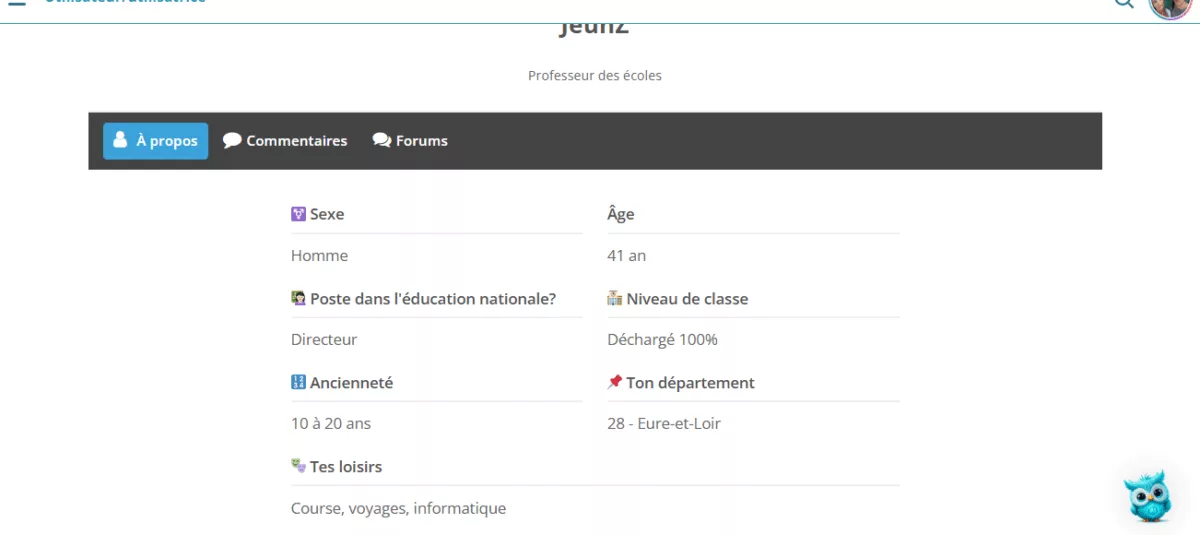Open the Forums tab
This screenshot has width=1200, height=535.
point(410,141)
